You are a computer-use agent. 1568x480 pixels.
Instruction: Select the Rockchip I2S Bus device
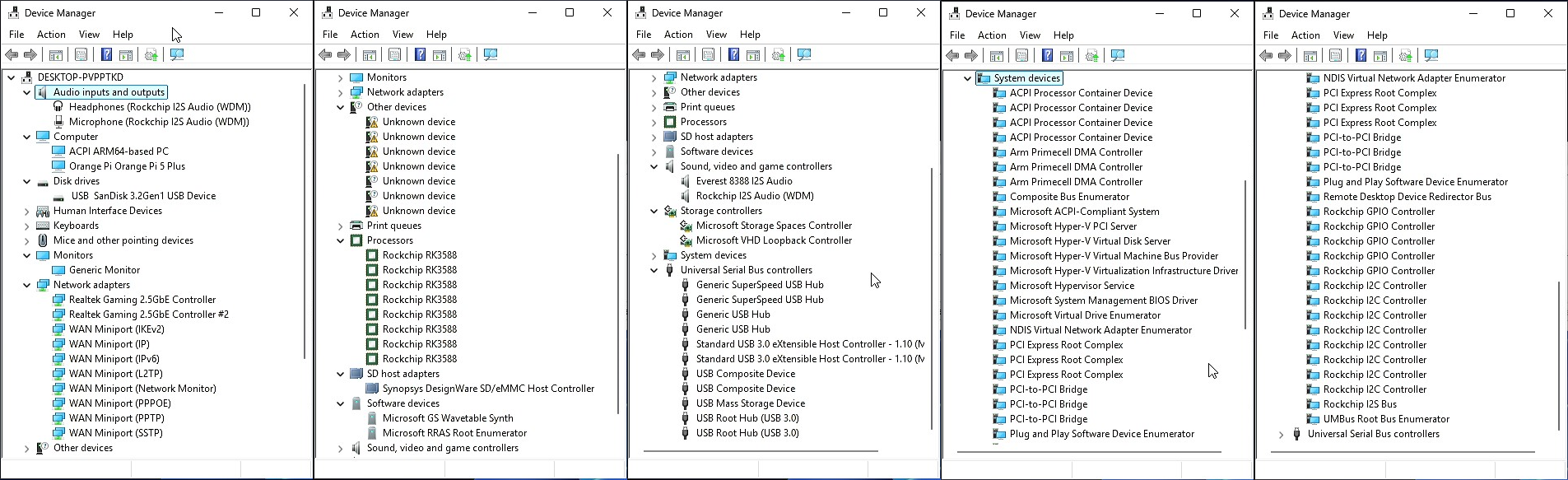pos(1359,404)
